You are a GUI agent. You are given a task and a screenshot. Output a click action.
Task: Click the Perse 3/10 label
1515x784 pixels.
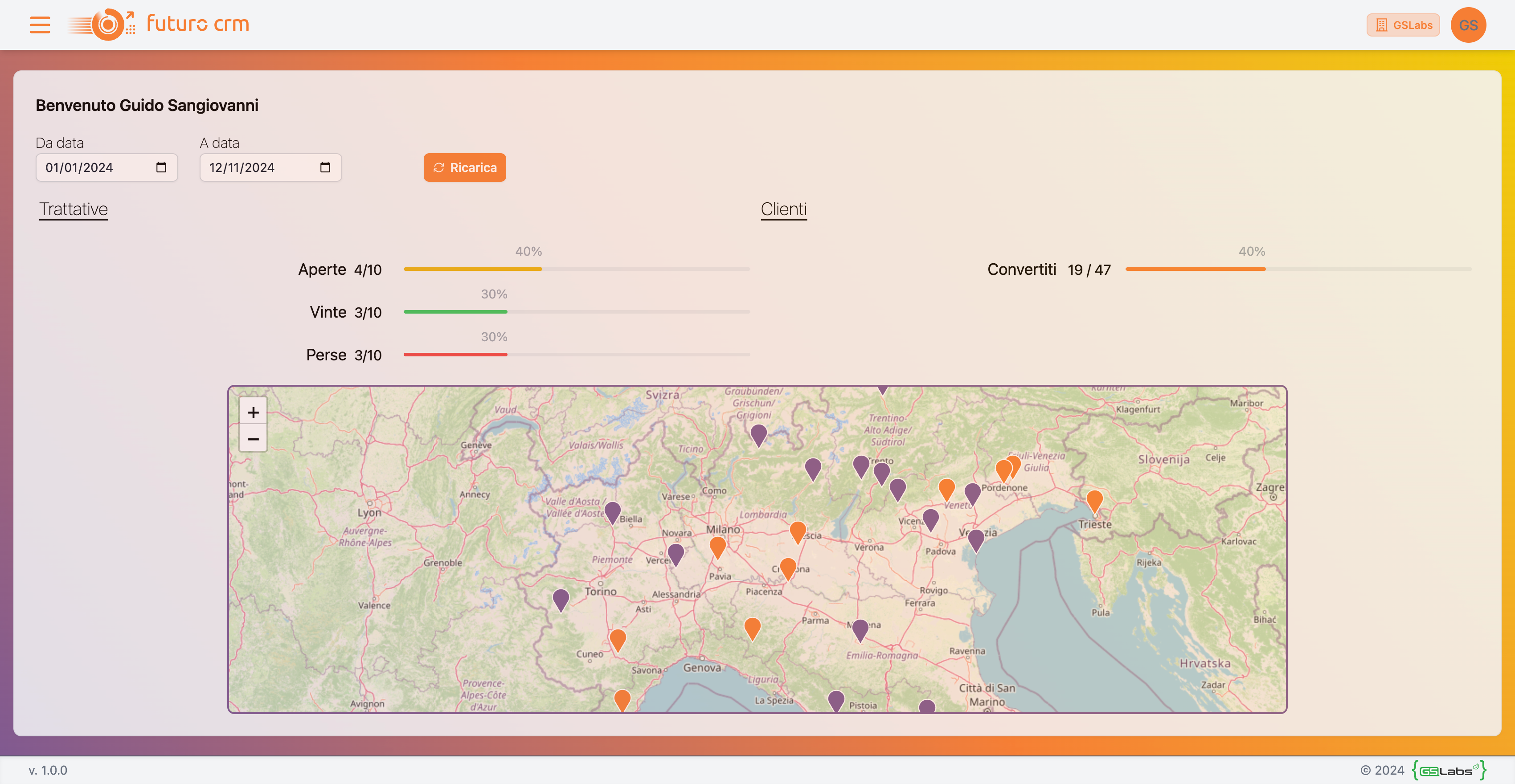click(x=344, y=355)
